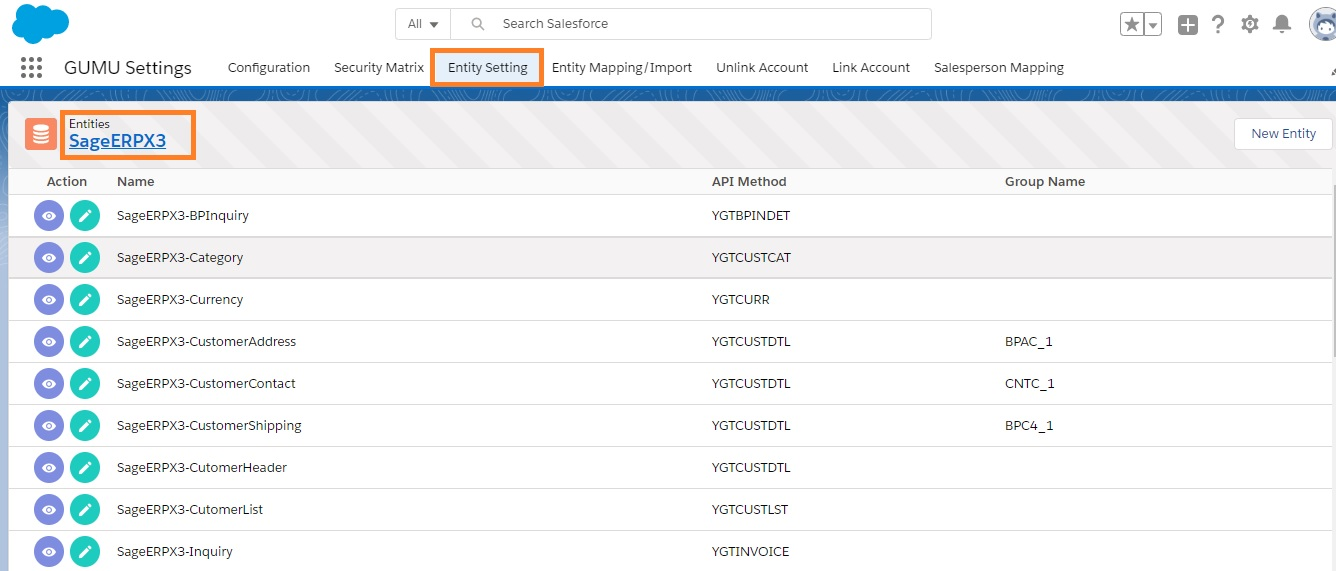1336x571 pixels.
Task: Select the SageERPX3-CustomerContact name cell
Action: tap(206, 383)
